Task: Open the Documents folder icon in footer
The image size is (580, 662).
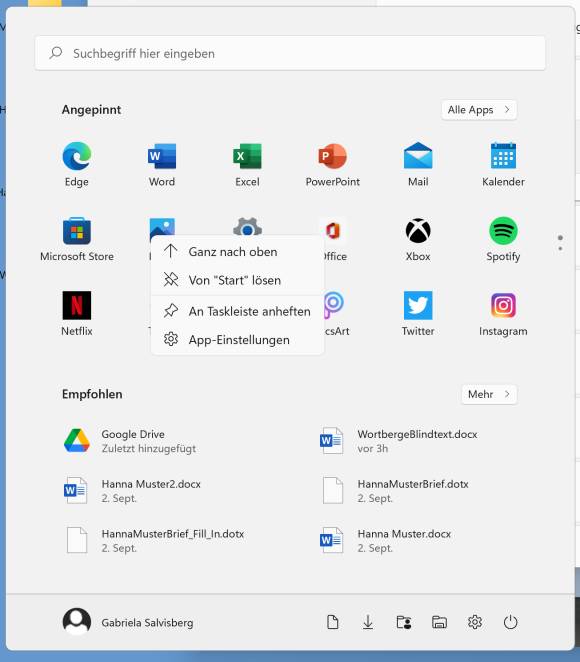Action: pyautogui.click(x=333, y=622)
